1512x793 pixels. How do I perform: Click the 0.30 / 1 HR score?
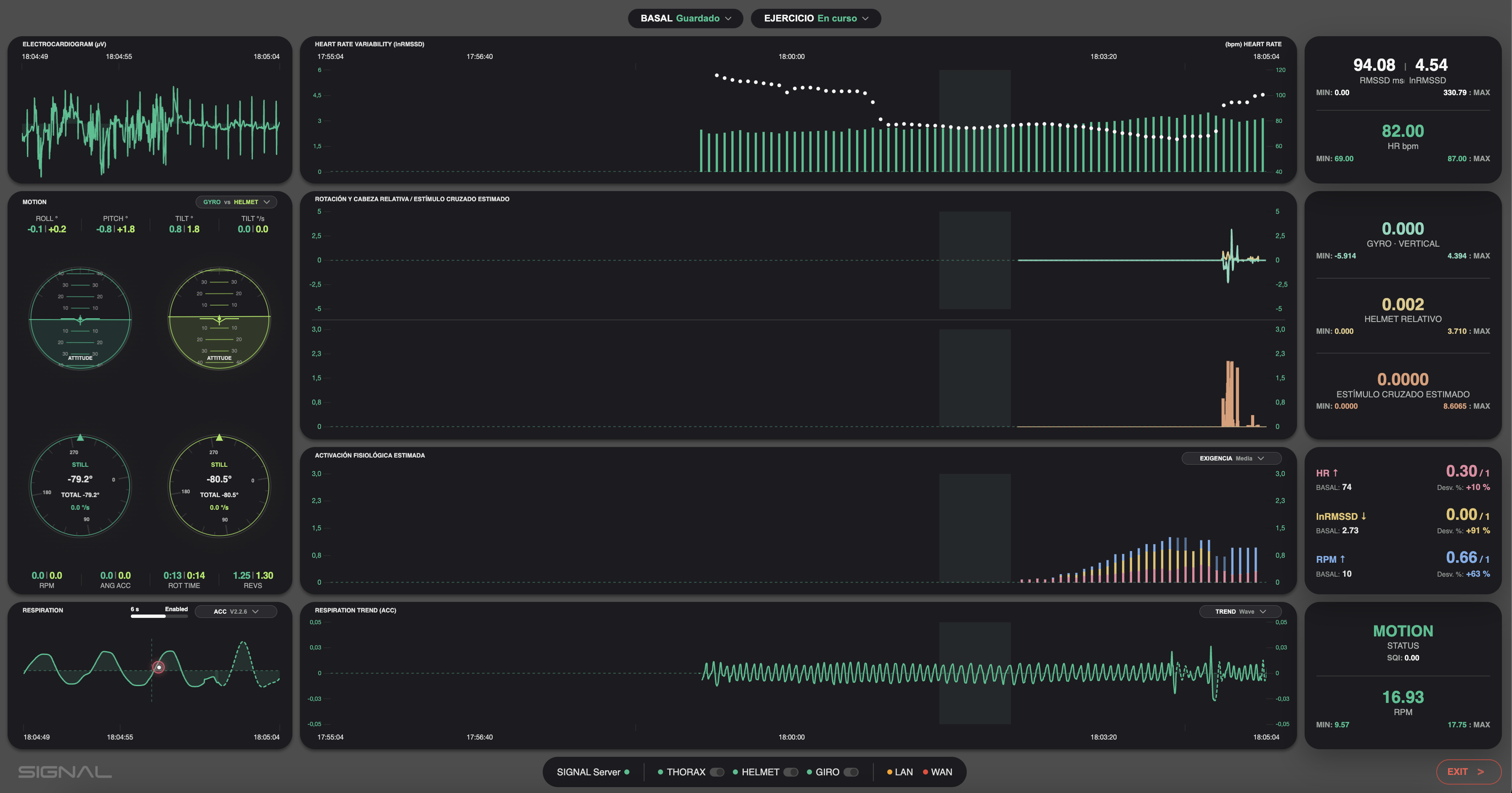[x=1467, y=471]
